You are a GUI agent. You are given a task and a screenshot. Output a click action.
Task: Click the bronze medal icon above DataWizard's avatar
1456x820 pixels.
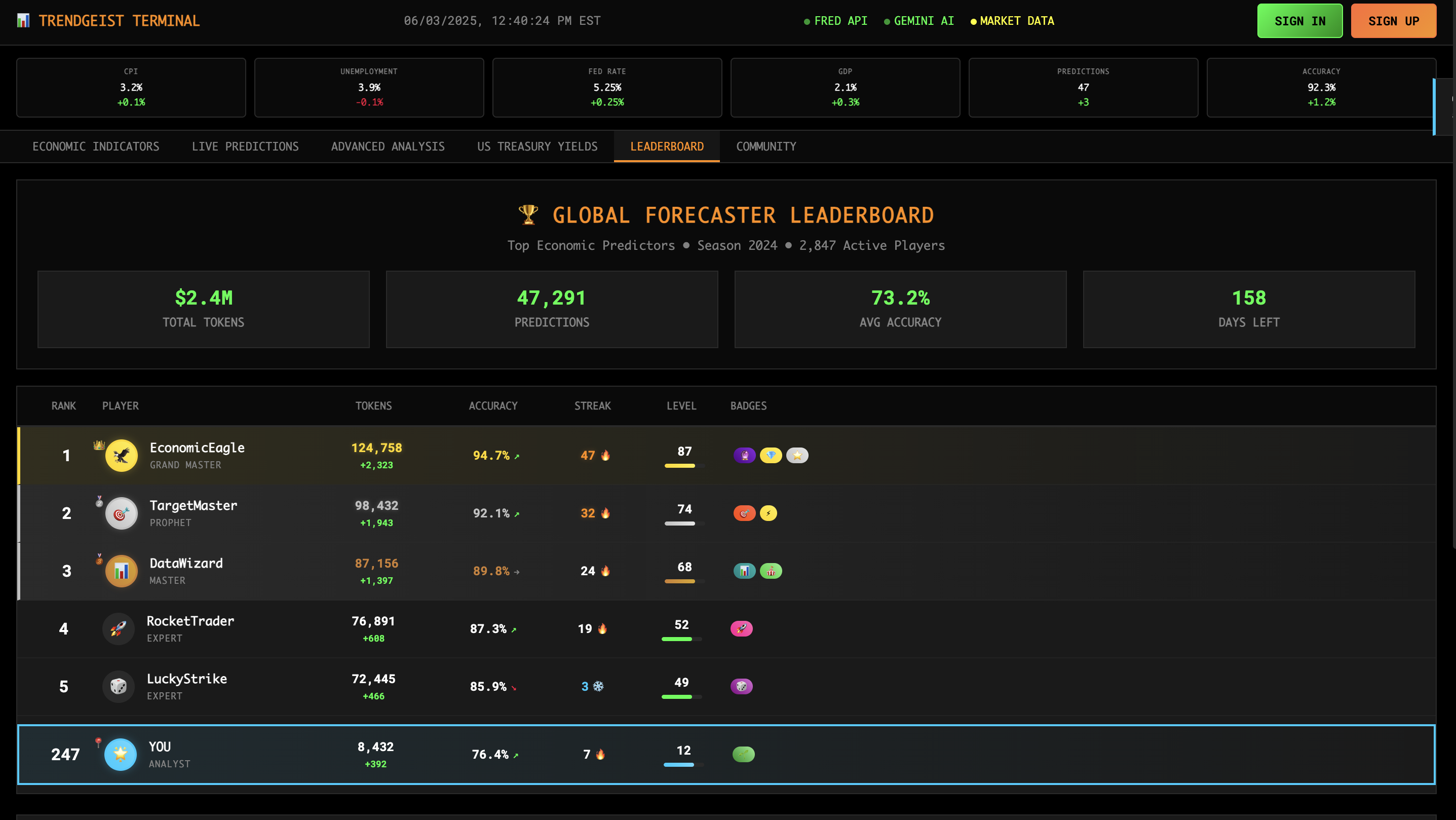[99, 558]
